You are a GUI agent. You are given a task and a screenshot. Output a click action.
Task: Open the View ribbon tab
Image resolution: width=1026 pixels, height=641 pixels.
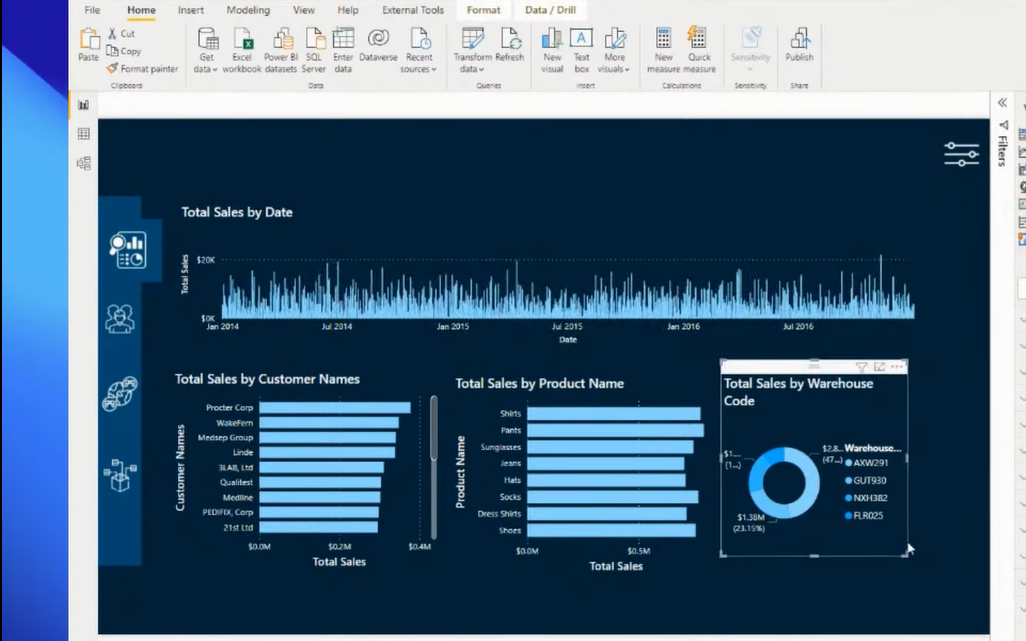point(304,10)
